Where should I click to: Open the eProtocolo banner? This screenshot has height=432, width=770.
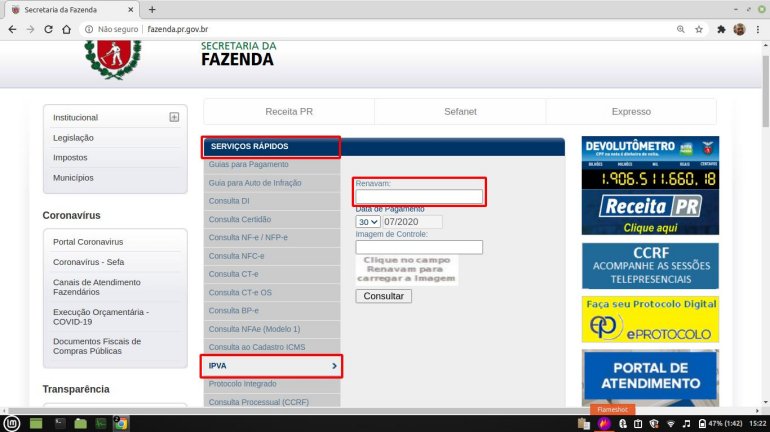(x=650, y=319)
